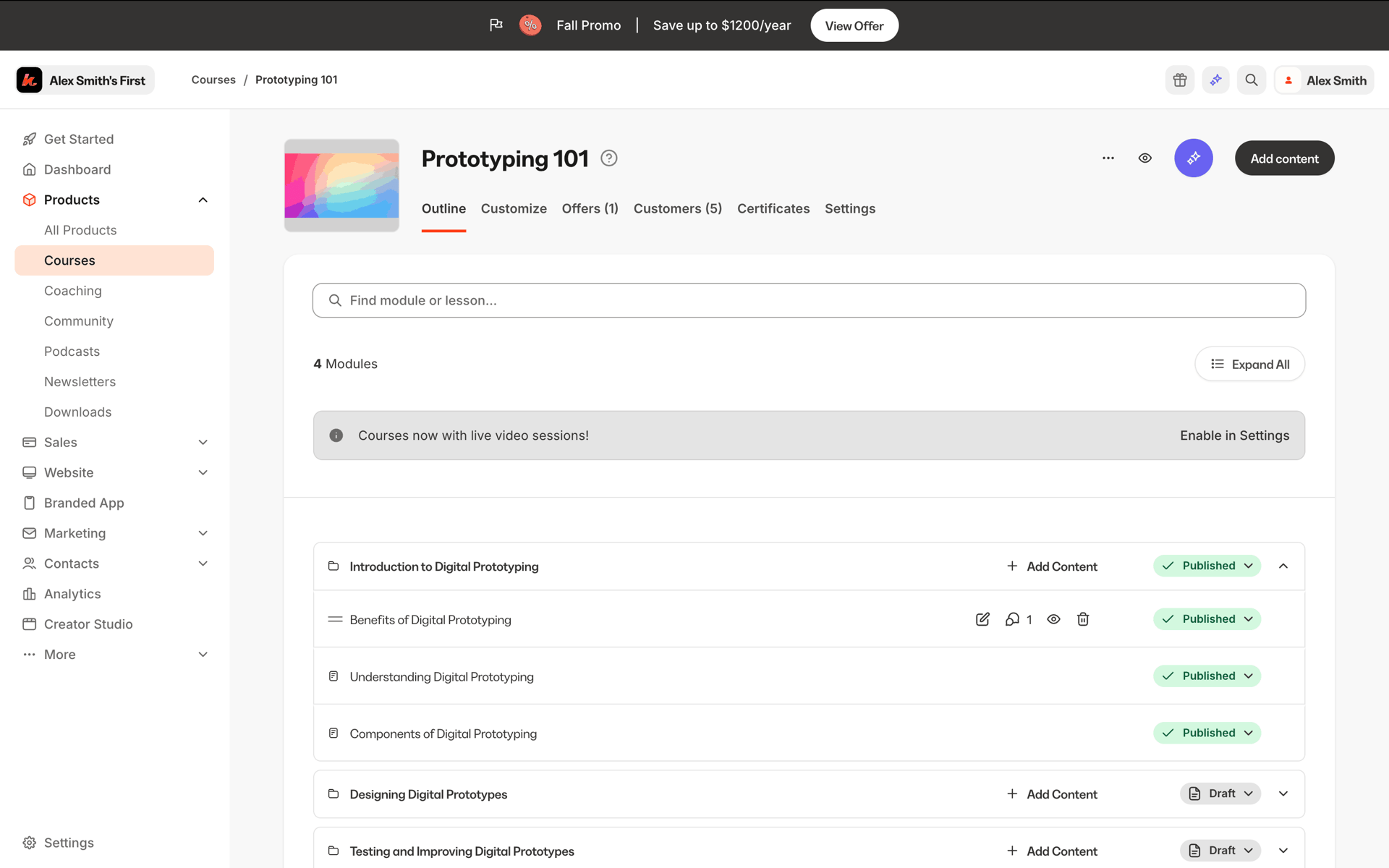The image size is (1389, 868).
Task: Click the Prototyping 101 course thumbnail
Action: pos(341,185)
